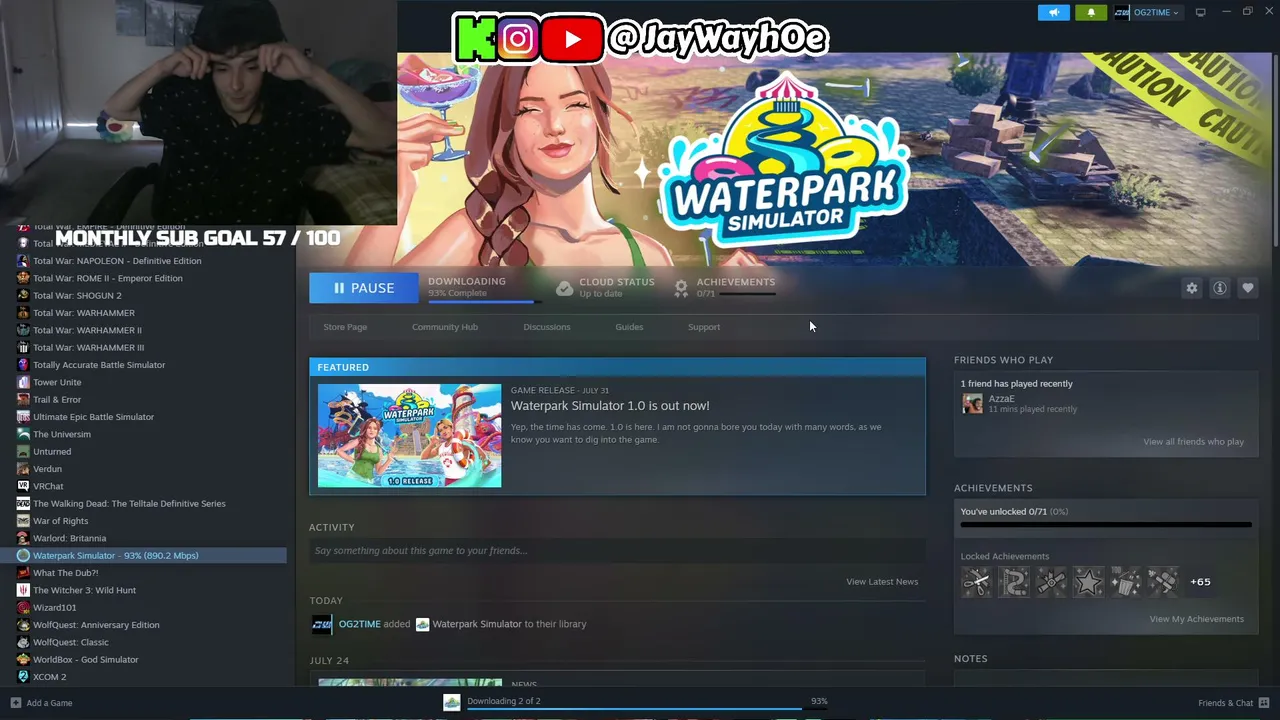This screenshot has height=720, width=1280.
Task: Click the VRChat icon in the library list
Action: click(x=23, y=486)
